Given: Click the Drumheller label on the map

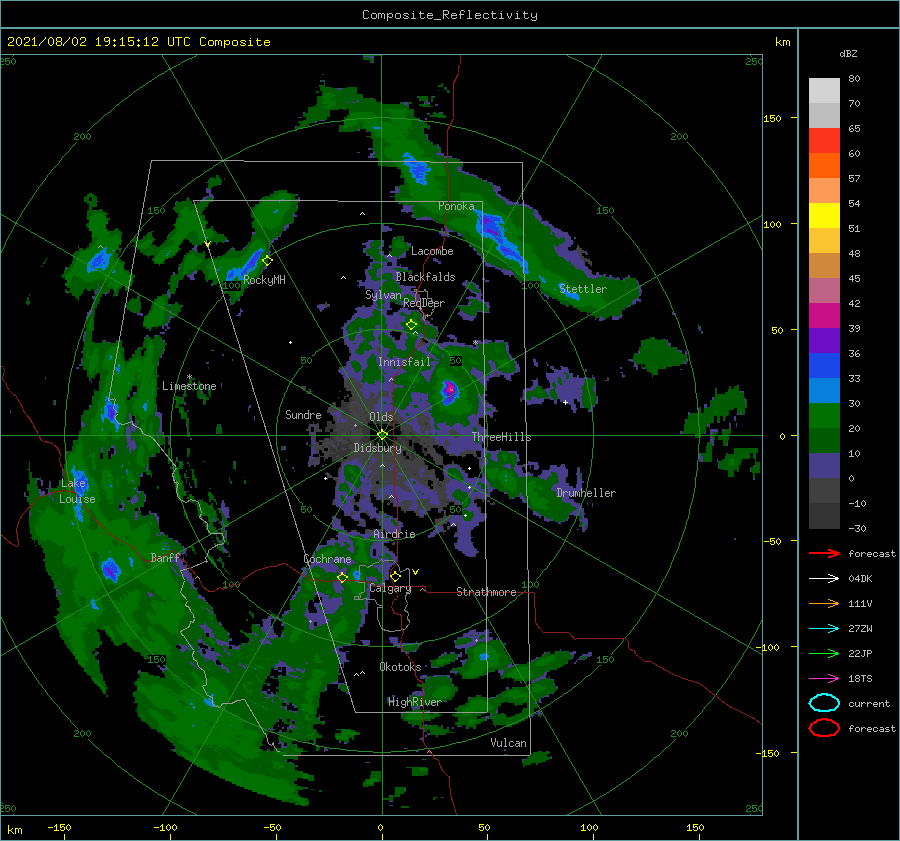Looking at the screenshot, I should point(586,493).
